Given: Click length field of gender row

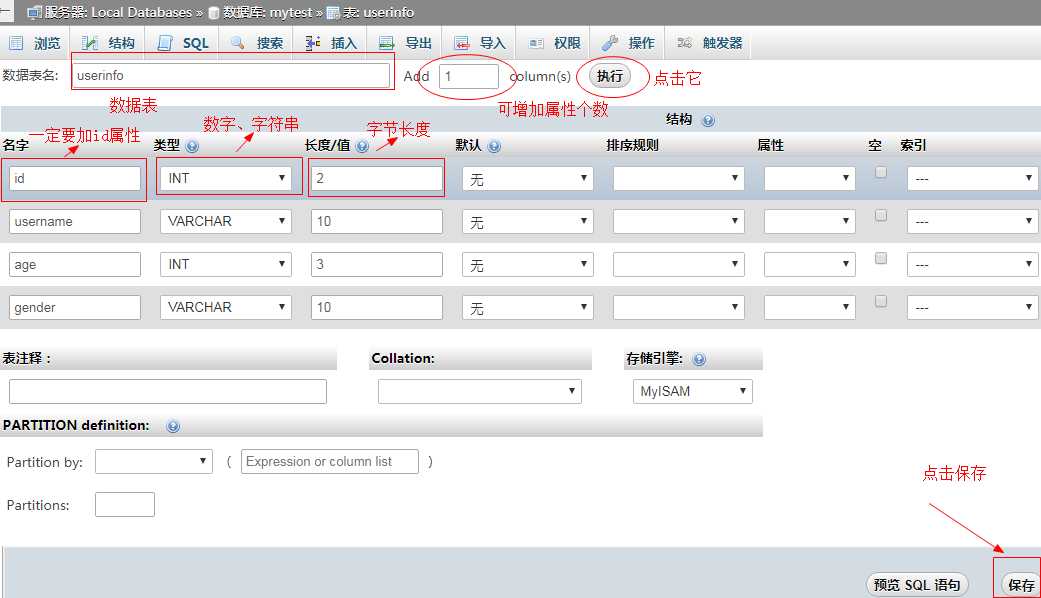Looking at the screenshot, I should tap(376, 307).
